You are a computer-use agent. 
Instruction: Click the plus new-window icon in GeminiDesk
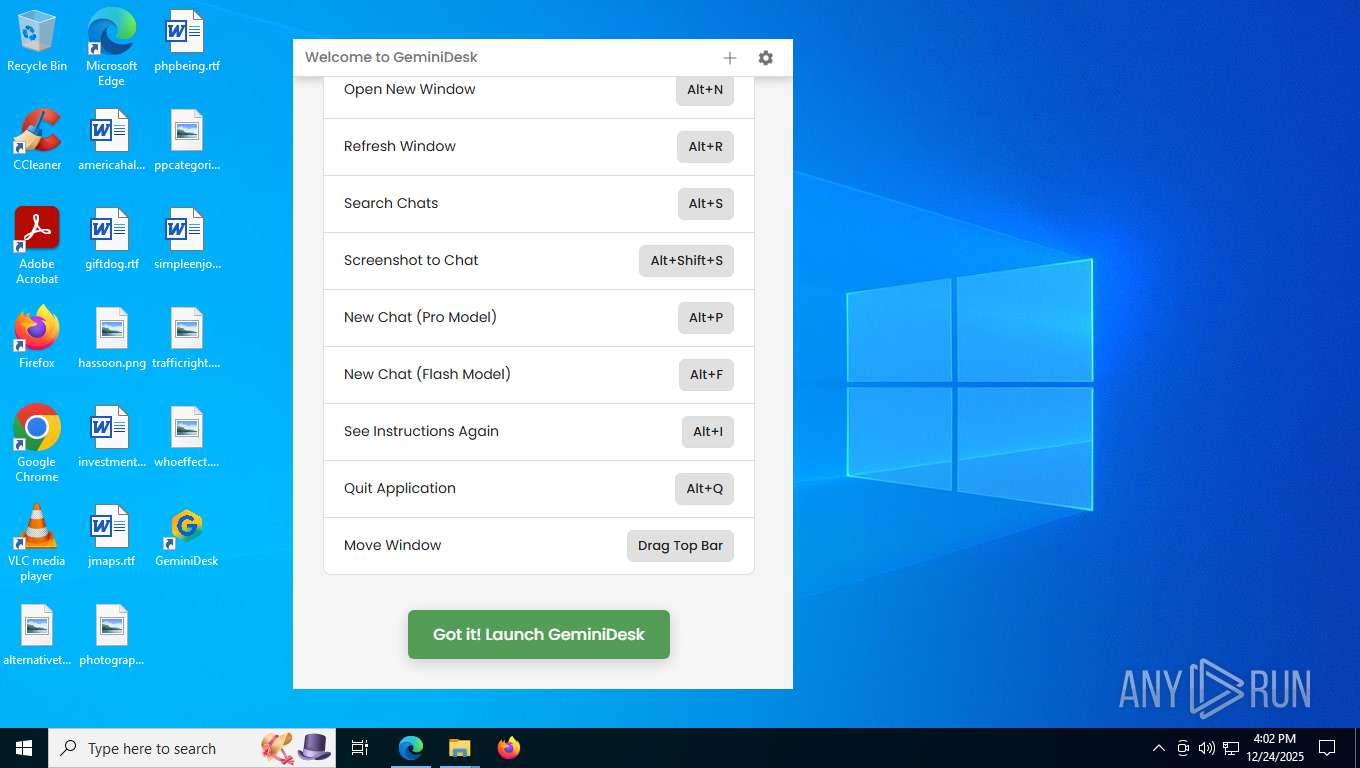click(730, 58)
